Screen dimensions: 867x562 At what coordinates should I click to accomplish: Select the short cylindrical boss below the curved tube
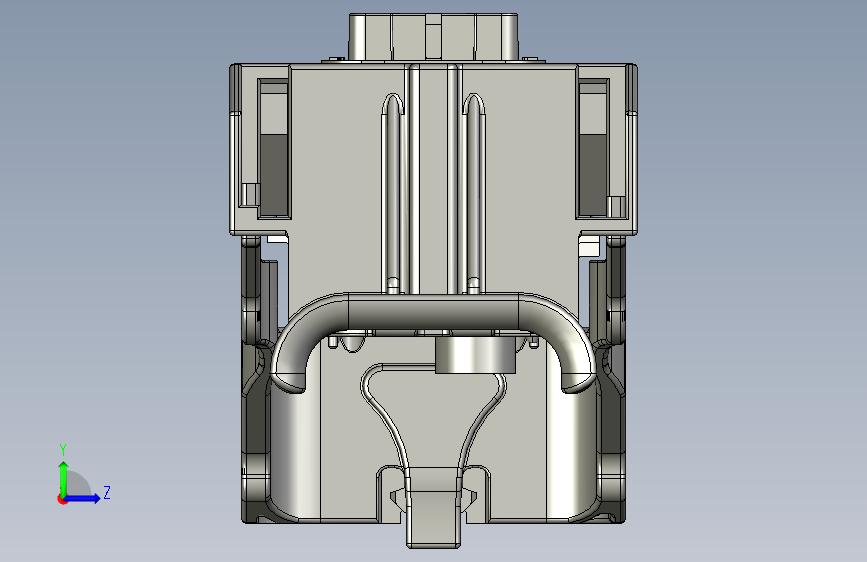[475, 355]
